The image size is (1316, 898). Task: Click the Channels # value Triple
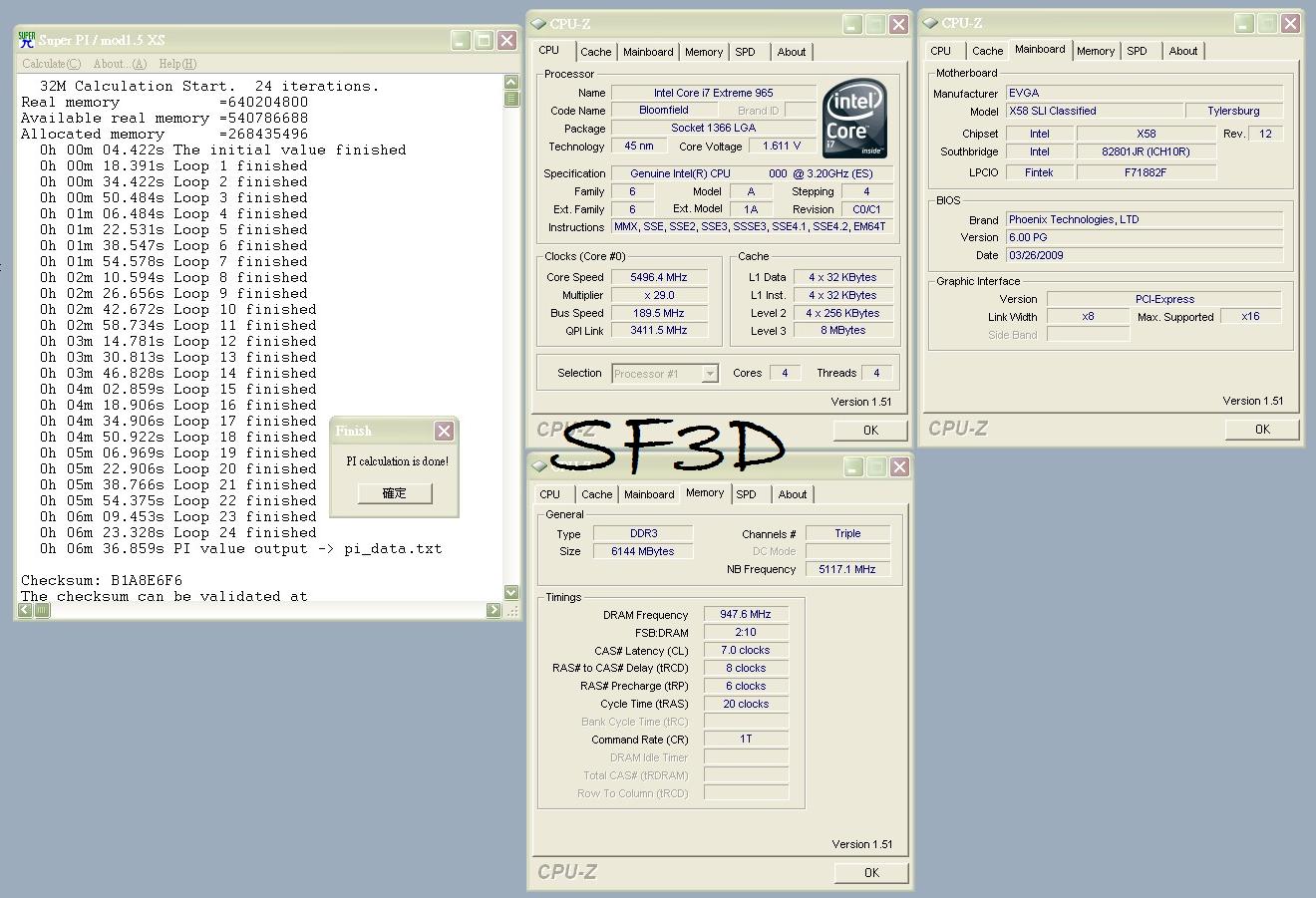pos(847,533)
